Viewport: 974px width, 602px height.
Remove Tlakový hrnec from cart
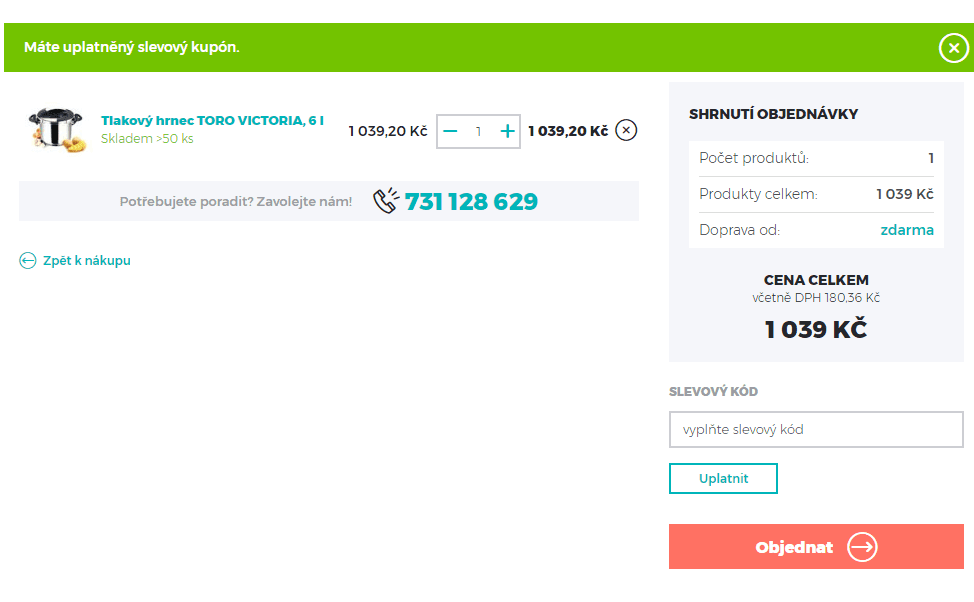point(626,131)
